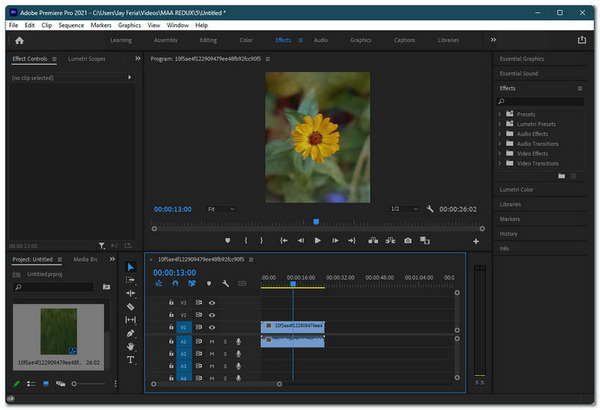Solo audio track A2
The width and height of the screenshot is (600, 410).
225,354
